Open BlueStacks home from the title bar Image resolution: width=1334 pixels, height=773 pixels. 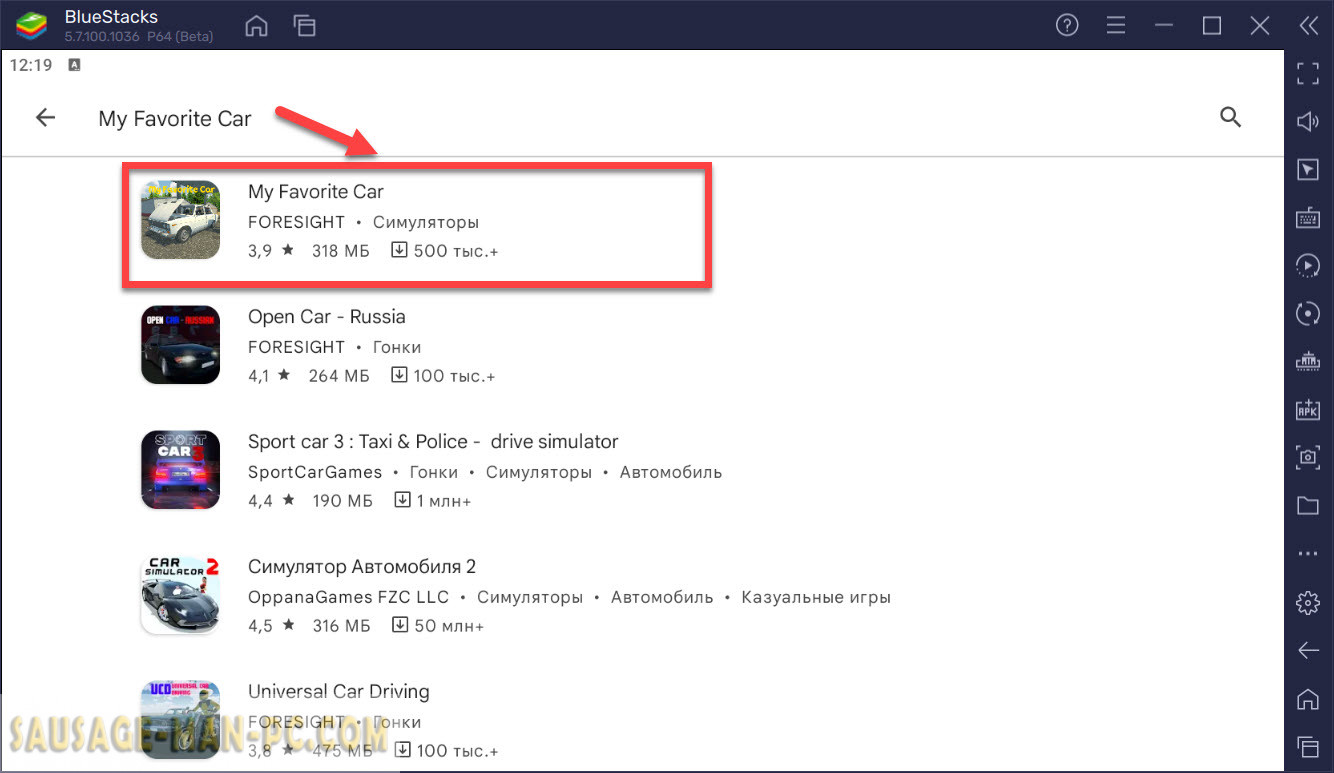257,26
